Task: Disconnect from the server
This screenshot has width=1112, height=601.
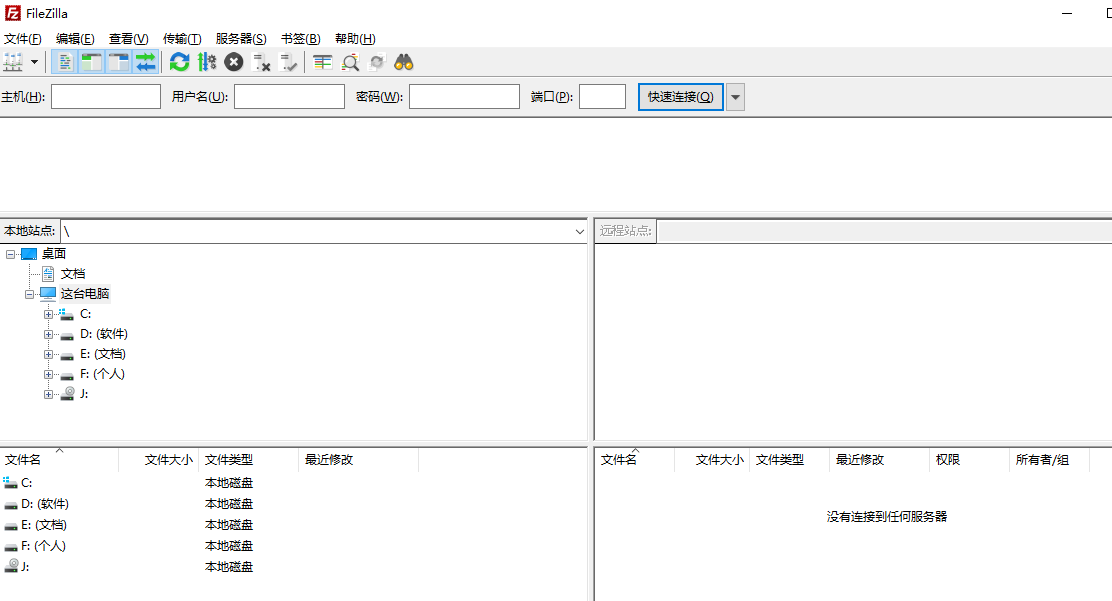Action: tap(262, 62)
